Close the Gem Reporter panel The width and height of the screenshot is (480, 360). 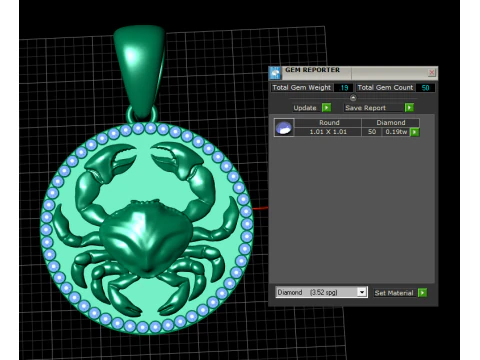[432, 72]
